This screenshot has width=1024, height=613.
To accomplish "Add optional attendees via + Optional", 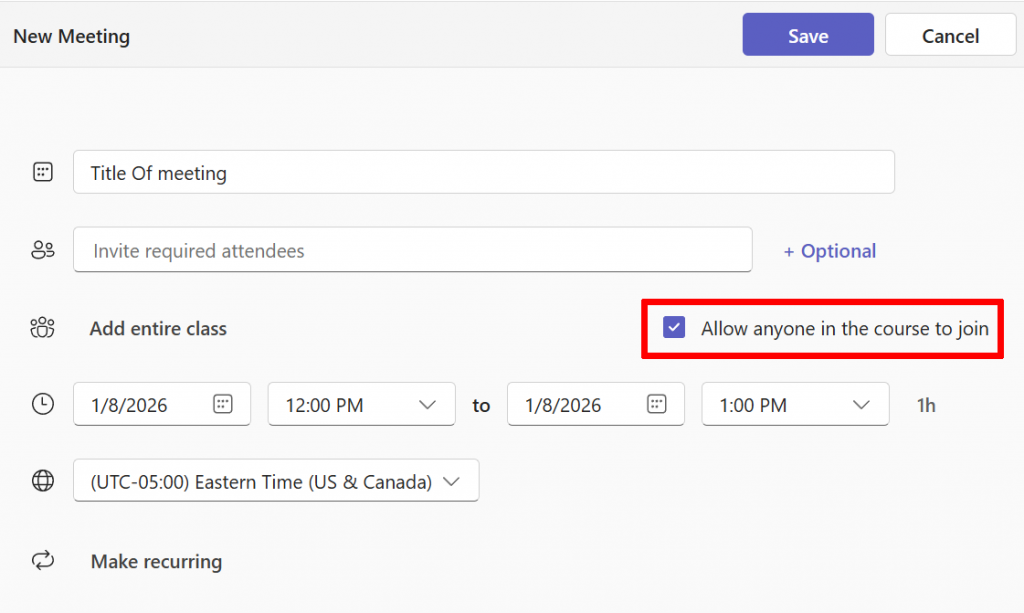I will (829, 251).
